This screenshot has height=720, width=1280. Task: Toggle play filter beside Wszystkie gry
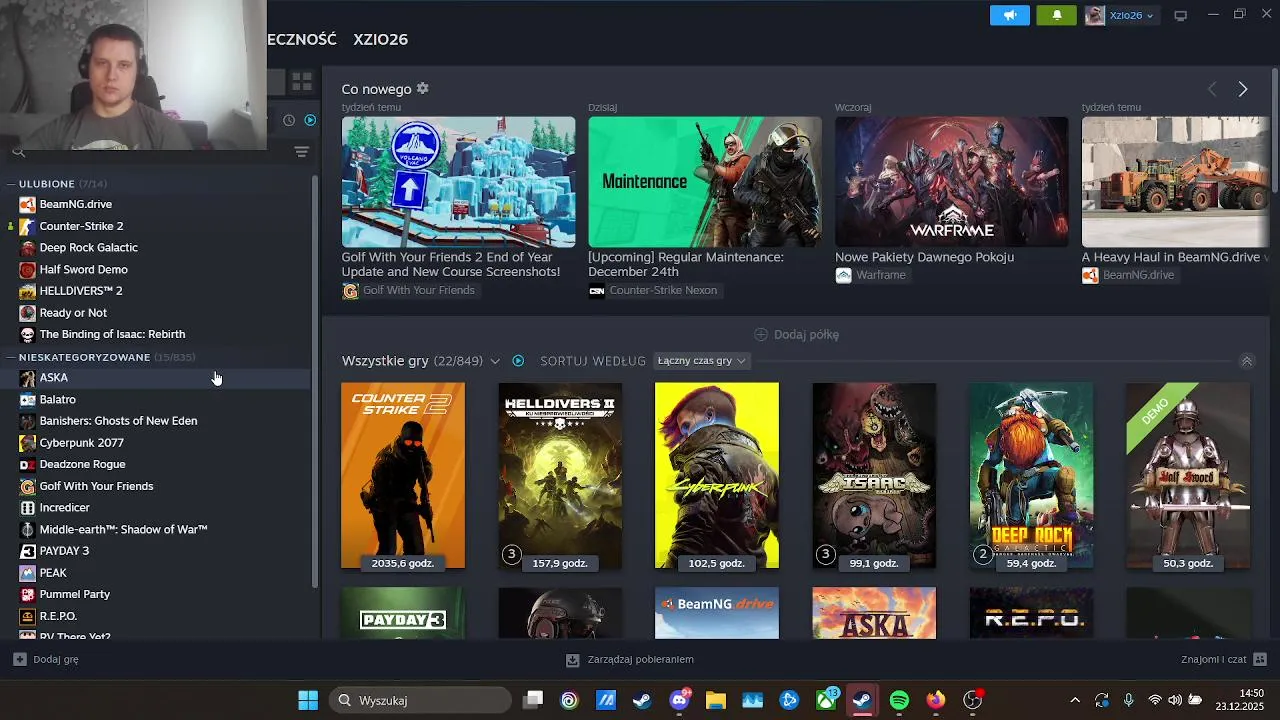pos(518,361)
